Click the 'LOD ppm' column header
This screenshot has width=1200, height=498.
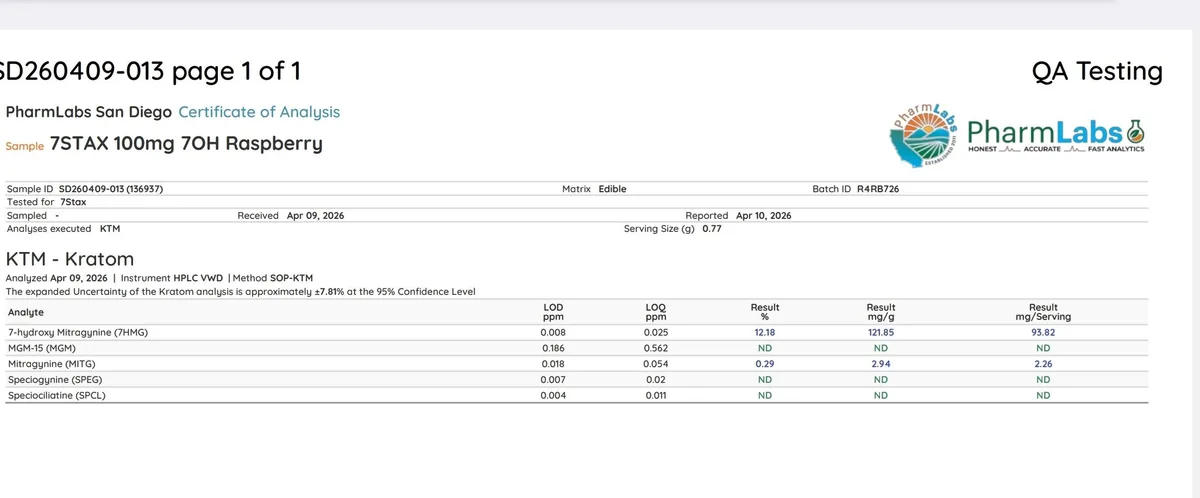[x=553, y=312]
